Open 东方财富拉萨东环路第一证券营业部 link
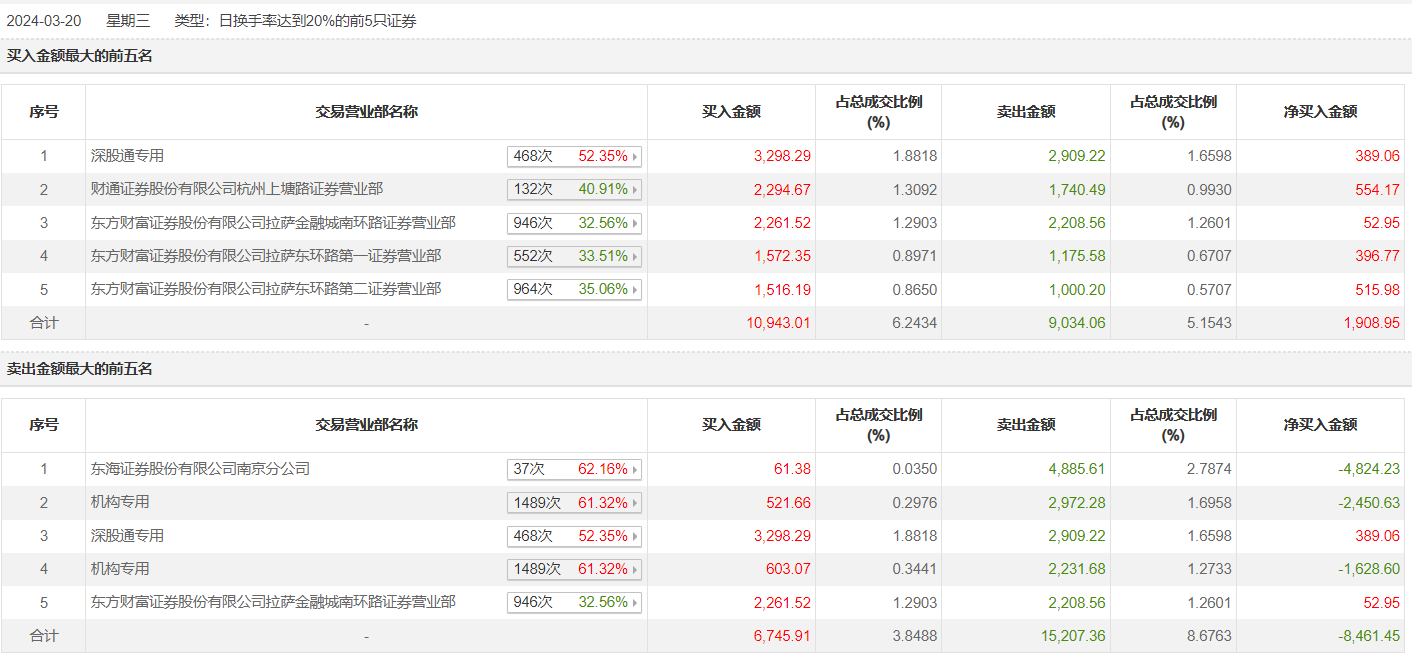The height and width of the screenshot is (659, 1412). pyautogui.click(x=266, y=256)
